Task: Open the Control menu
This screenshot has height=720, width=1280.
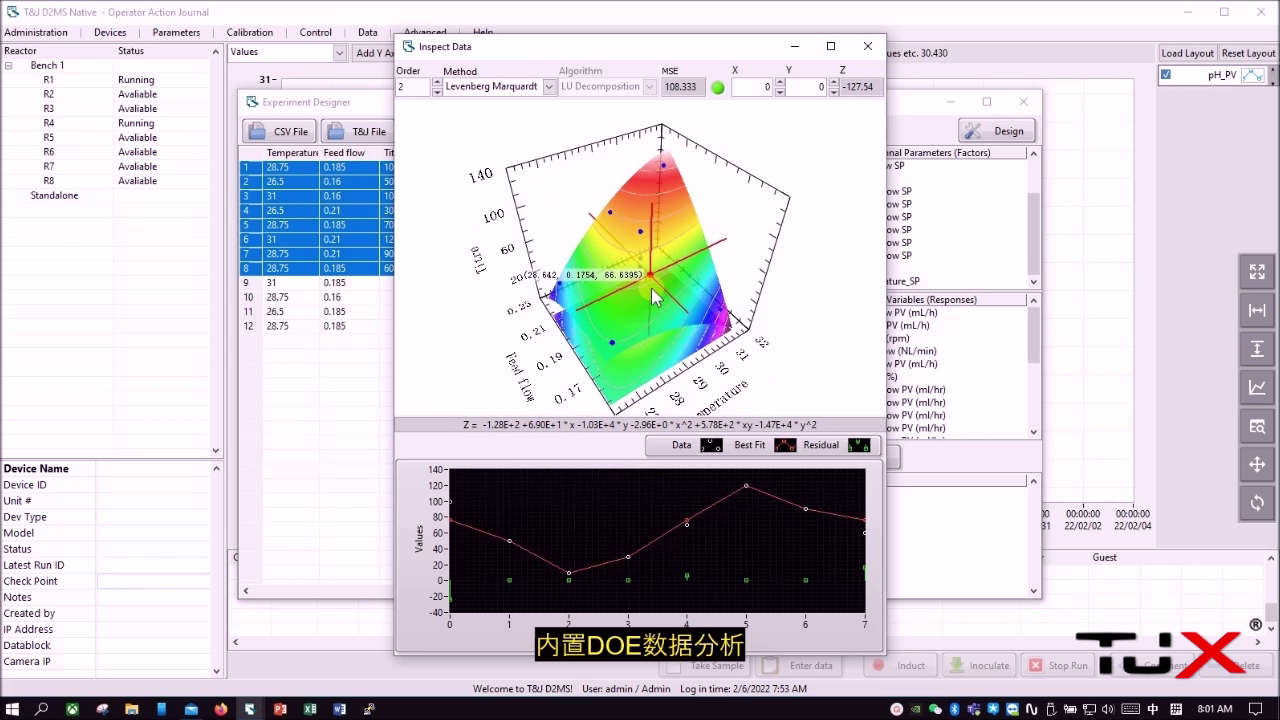Action: pyautogui.click(x=316, y=32)
